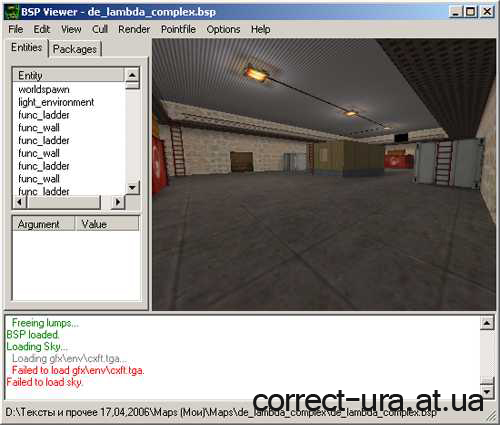Select the Entities tab
This screenshot has height=425, width=500.
tap(27, 47)
